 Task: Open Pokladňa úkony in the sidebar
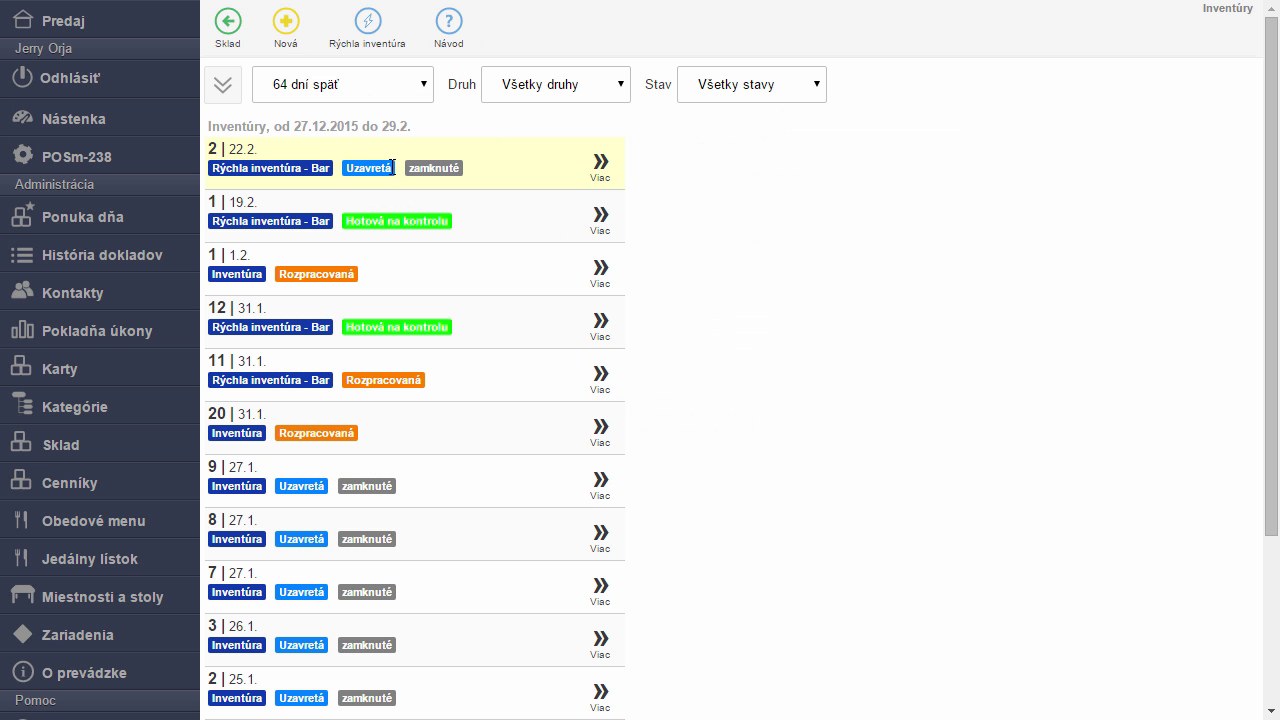100,331
